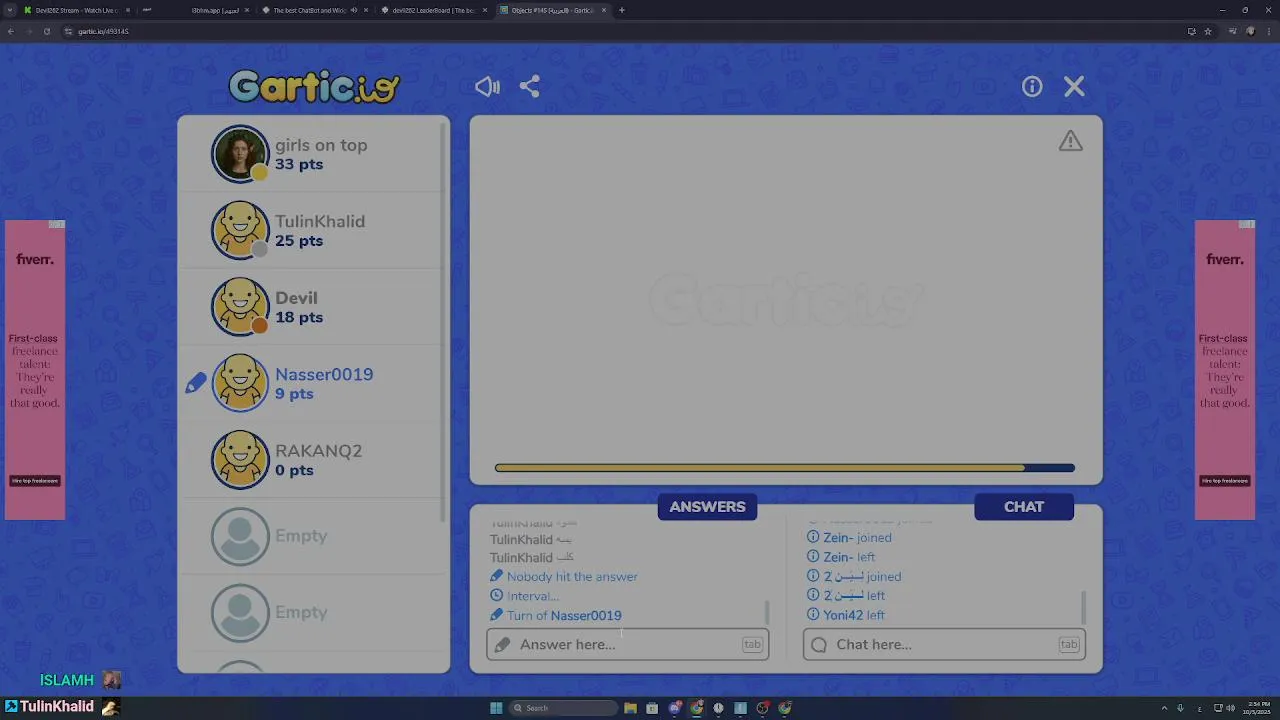This screenshot has width=1280, height=720.
Task: Click the avatar of girls on top
Action: (x=240, y=154)
